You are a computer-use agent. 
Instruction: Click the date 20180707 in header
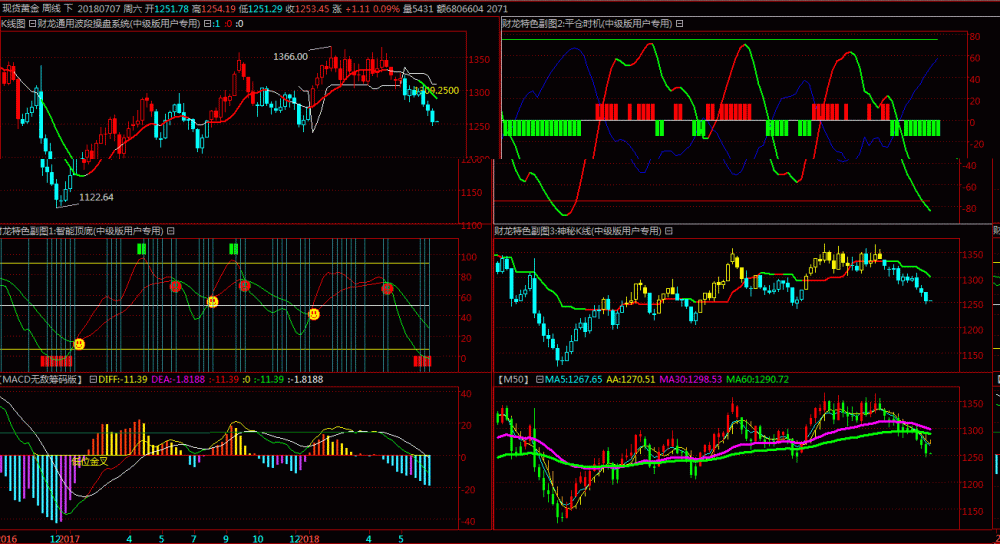98,9
